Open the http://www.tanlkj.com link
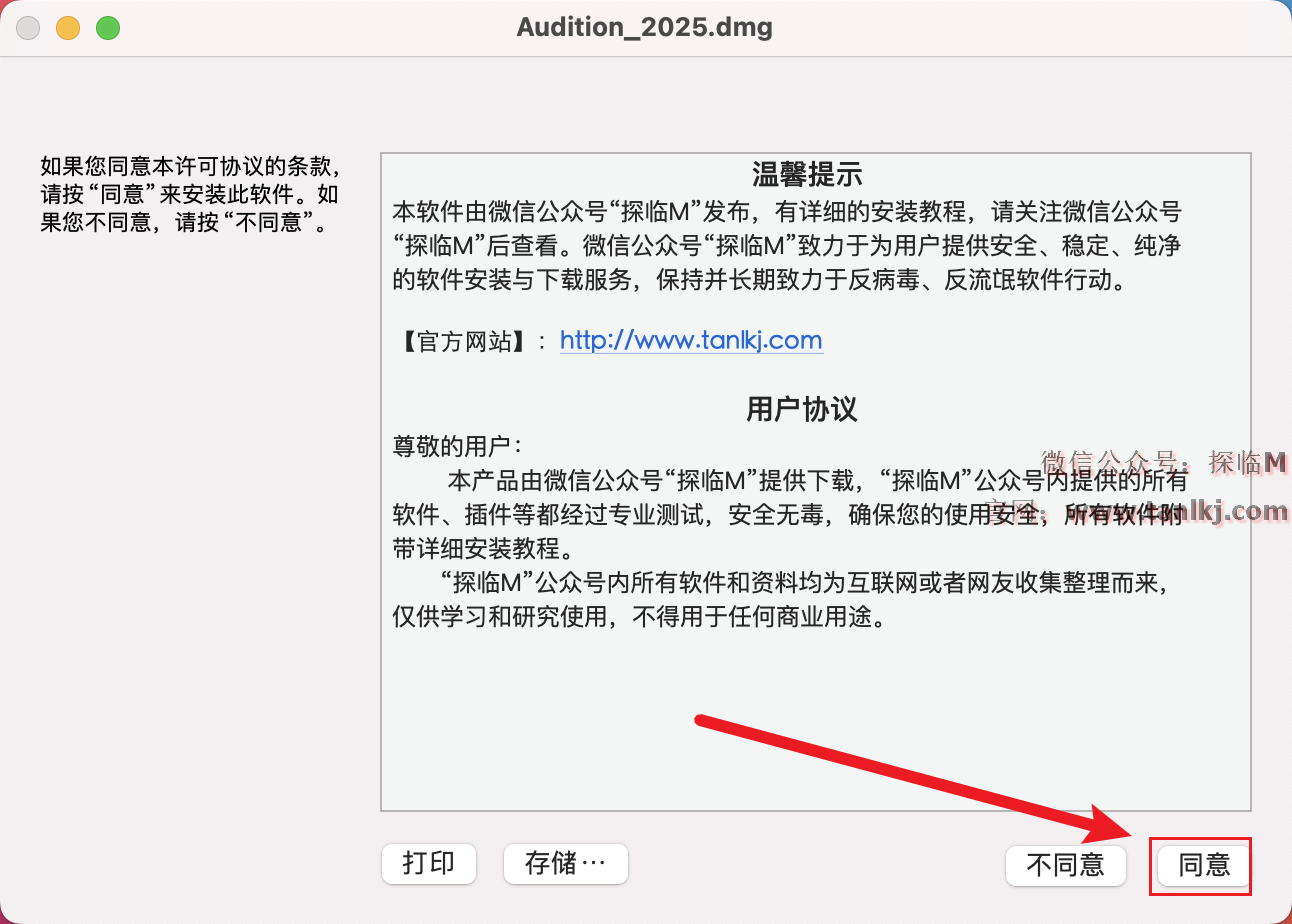The image size is (1292, 924). 691,341
